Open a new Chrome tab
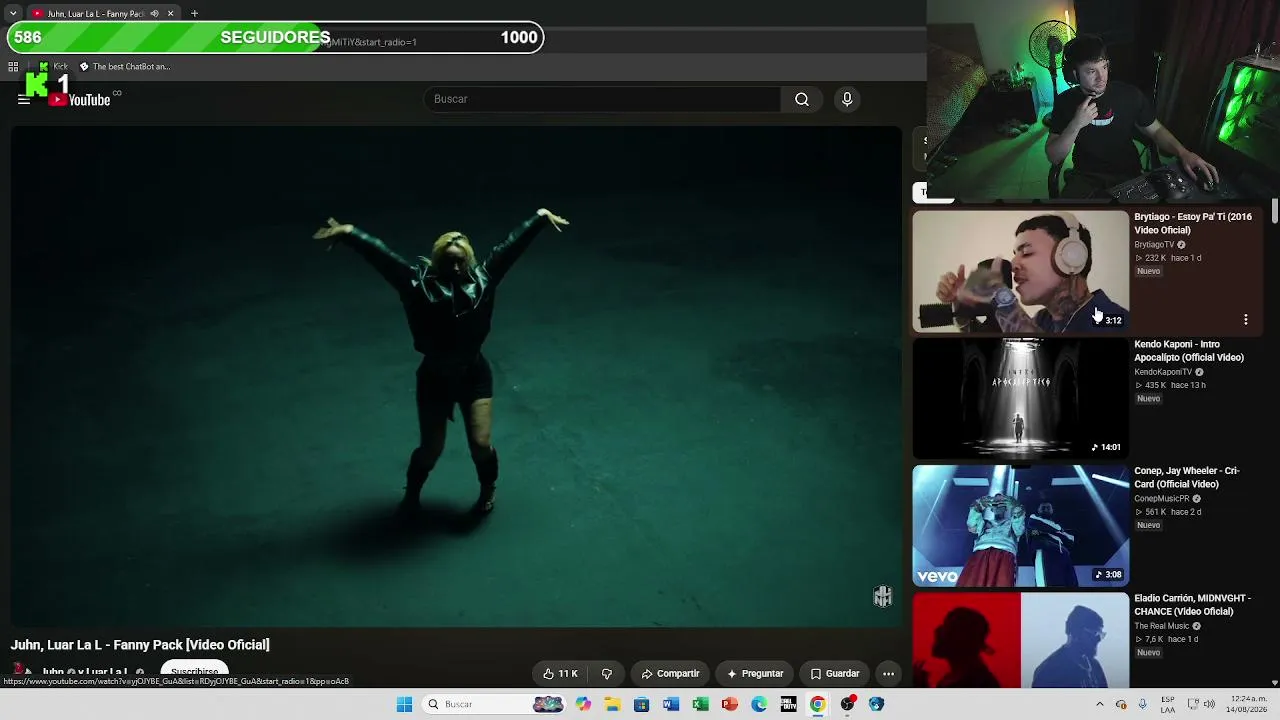Viewport: 1280px width, 720px height. (x=194, y=14)
